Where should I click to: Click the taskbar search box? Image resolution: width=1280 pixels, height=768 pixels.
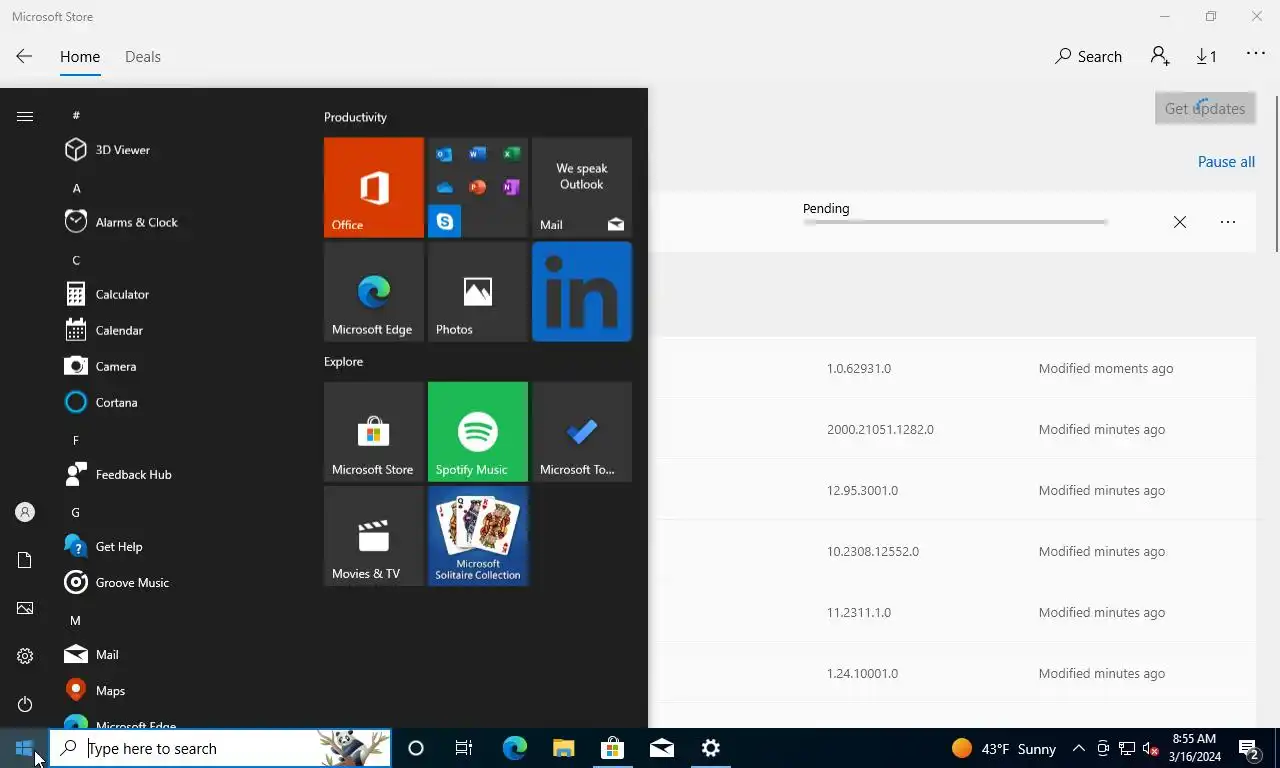[x=220, y=748]
